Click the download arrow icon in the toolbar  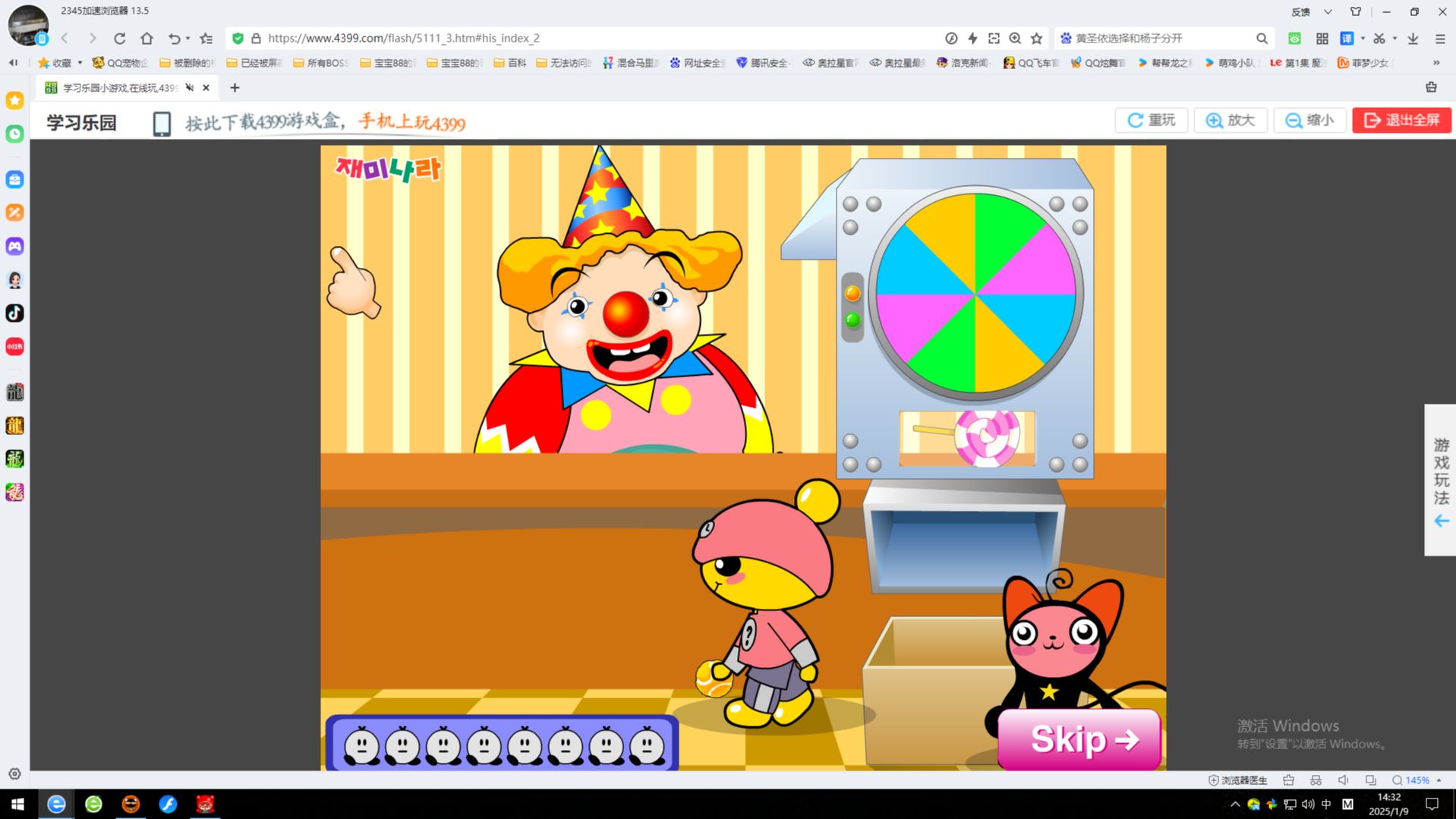coord(1413,38)
